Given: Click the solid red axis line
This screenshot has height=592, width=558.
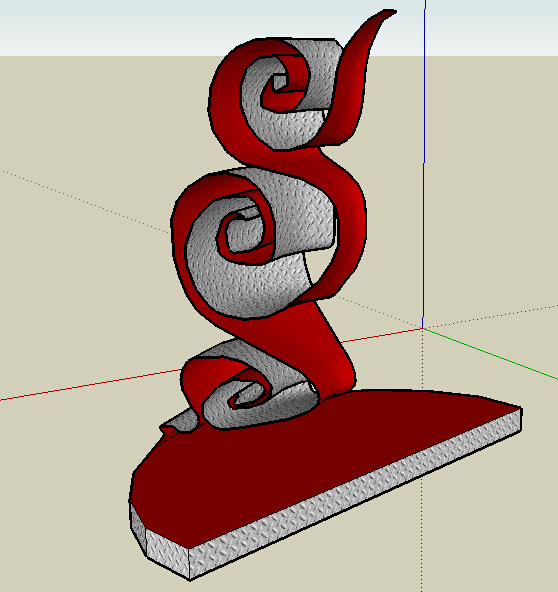Looking at the screenshot, I should (x=91, y=385).
